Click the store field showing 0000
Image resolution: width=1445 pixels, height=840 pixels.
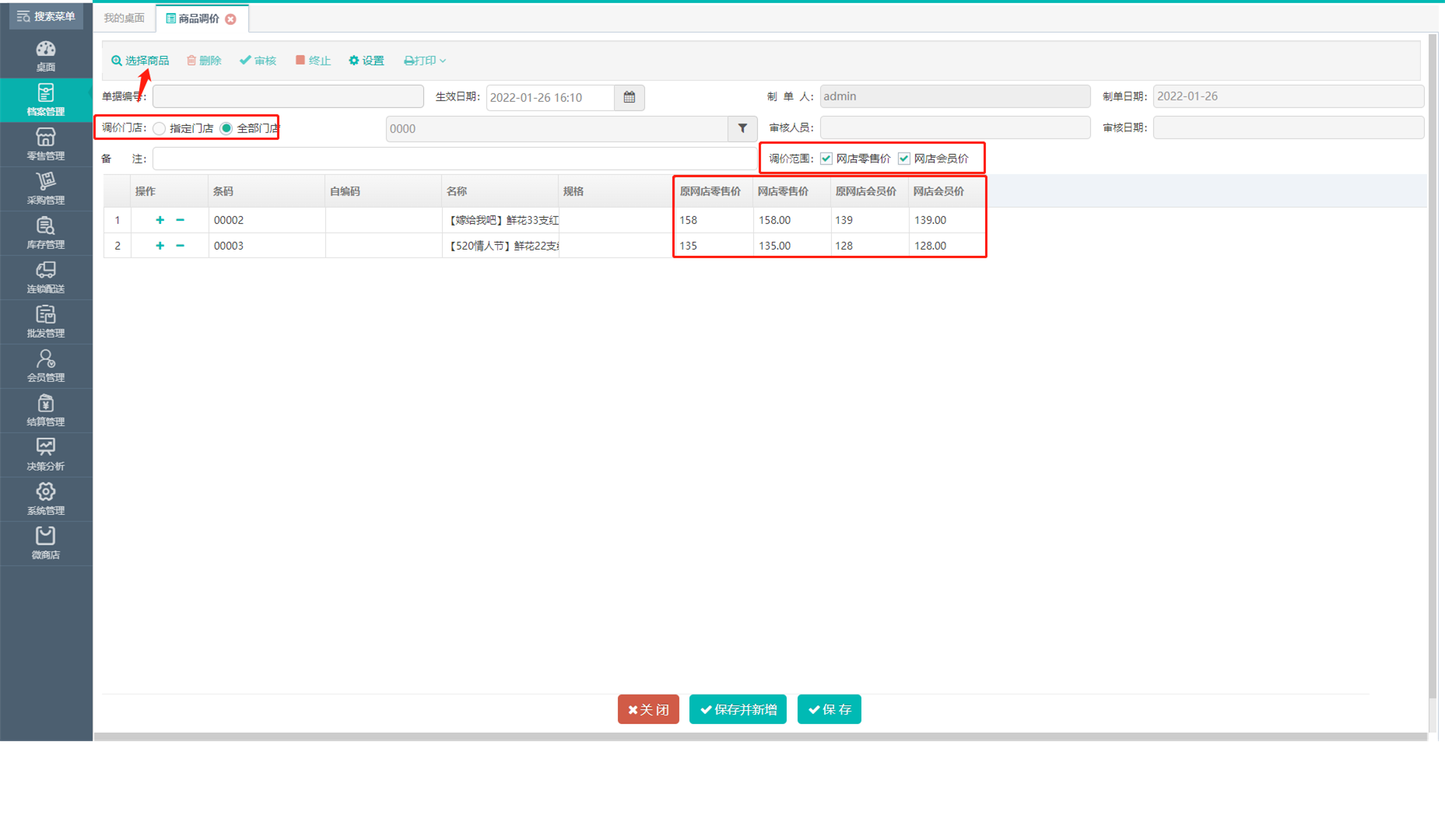(557, 128)
